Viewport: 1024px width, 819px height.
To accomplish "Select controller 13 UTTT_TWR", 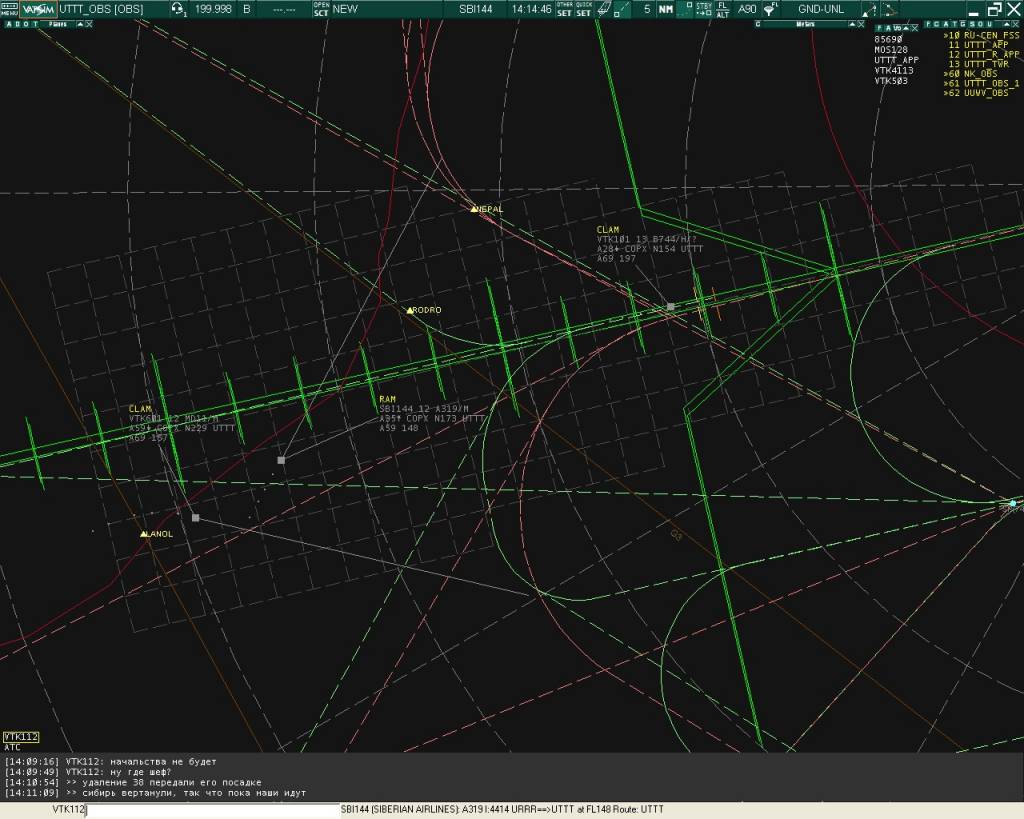I will [x=978, y=64].
